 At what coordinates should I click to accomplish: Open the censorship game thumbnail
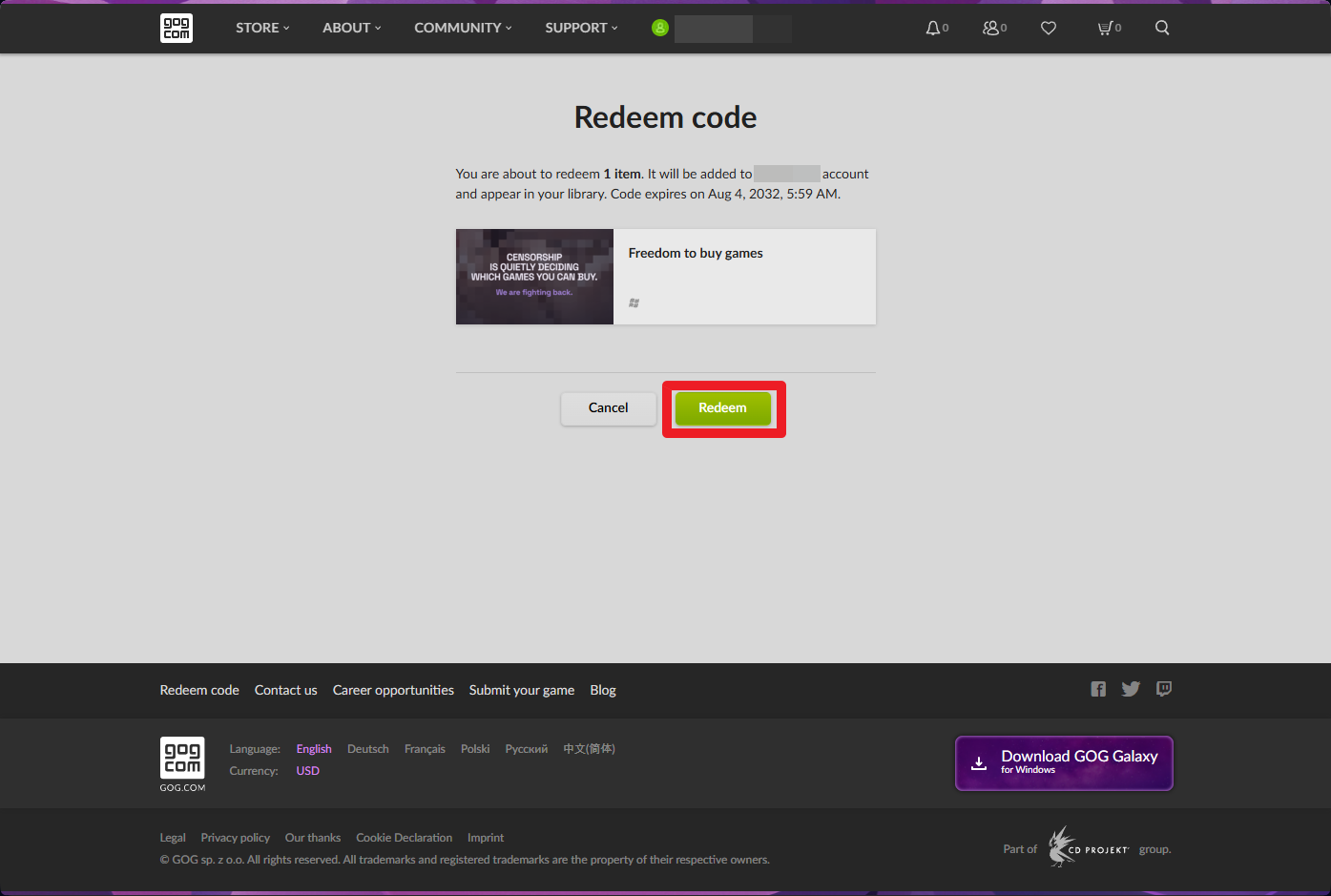[x=534, y=277]
